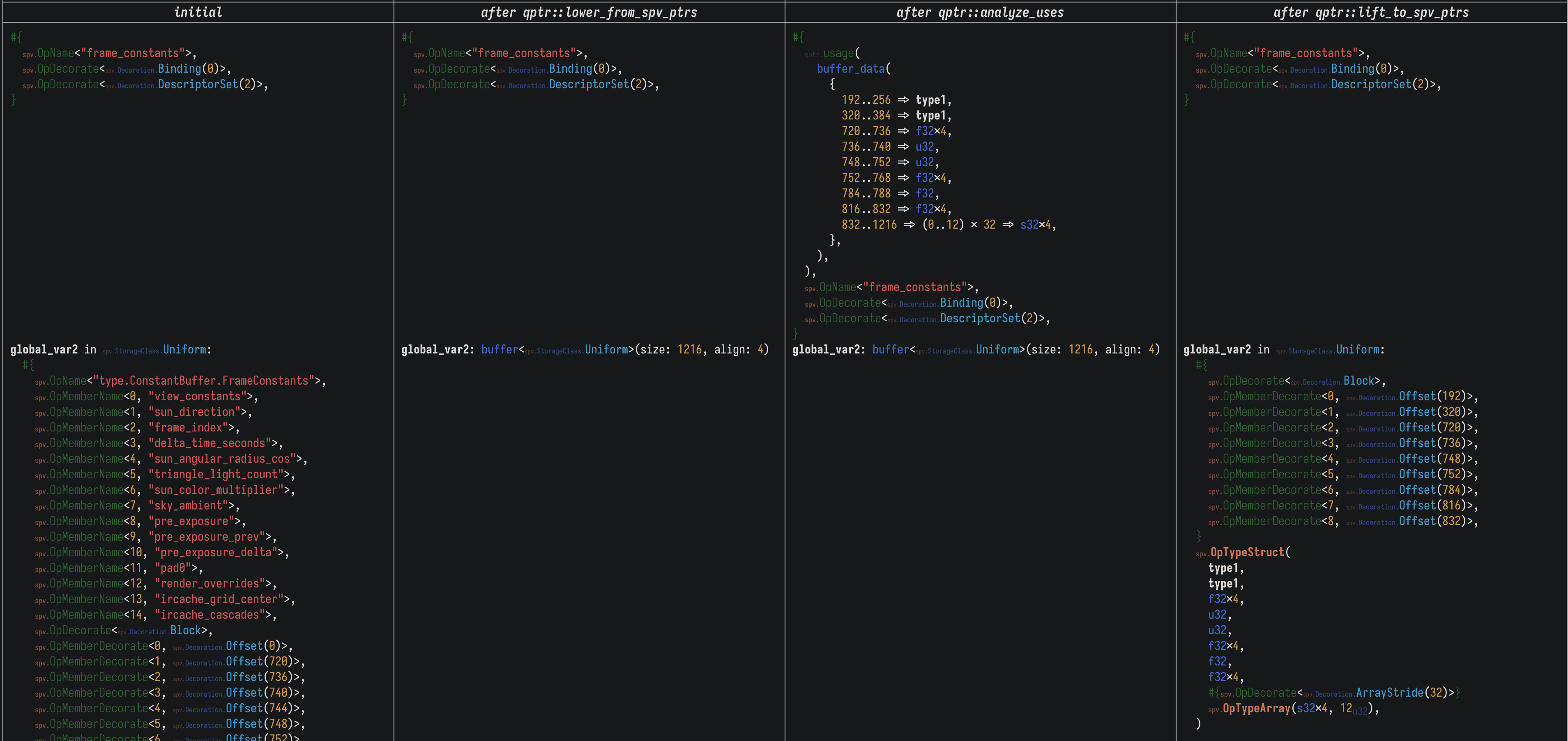Click the "OpTypeArray(s32×4, 12" text
Viewport: 1568px width, 741px height.
click(1287, 709)
